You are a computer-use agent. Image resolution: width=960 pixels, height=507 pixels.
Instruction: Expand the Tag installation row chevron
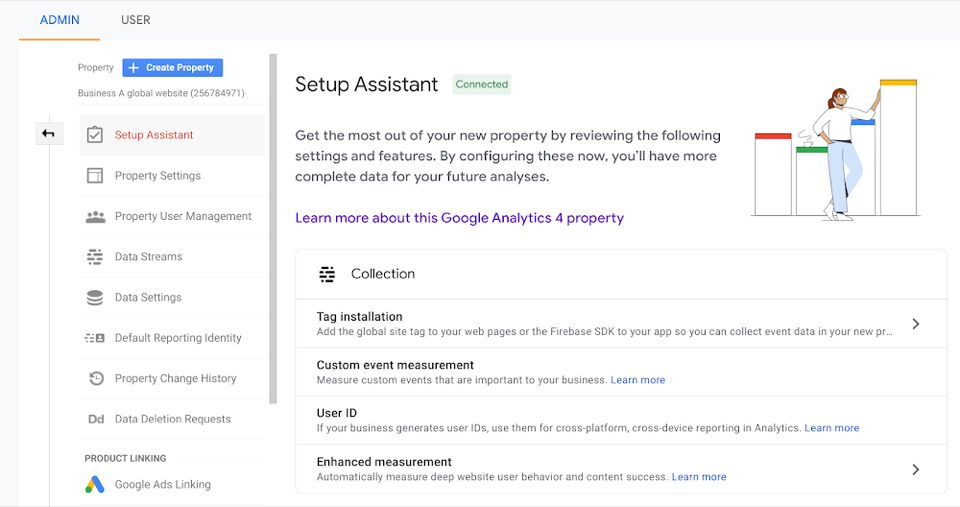[915, 324]
